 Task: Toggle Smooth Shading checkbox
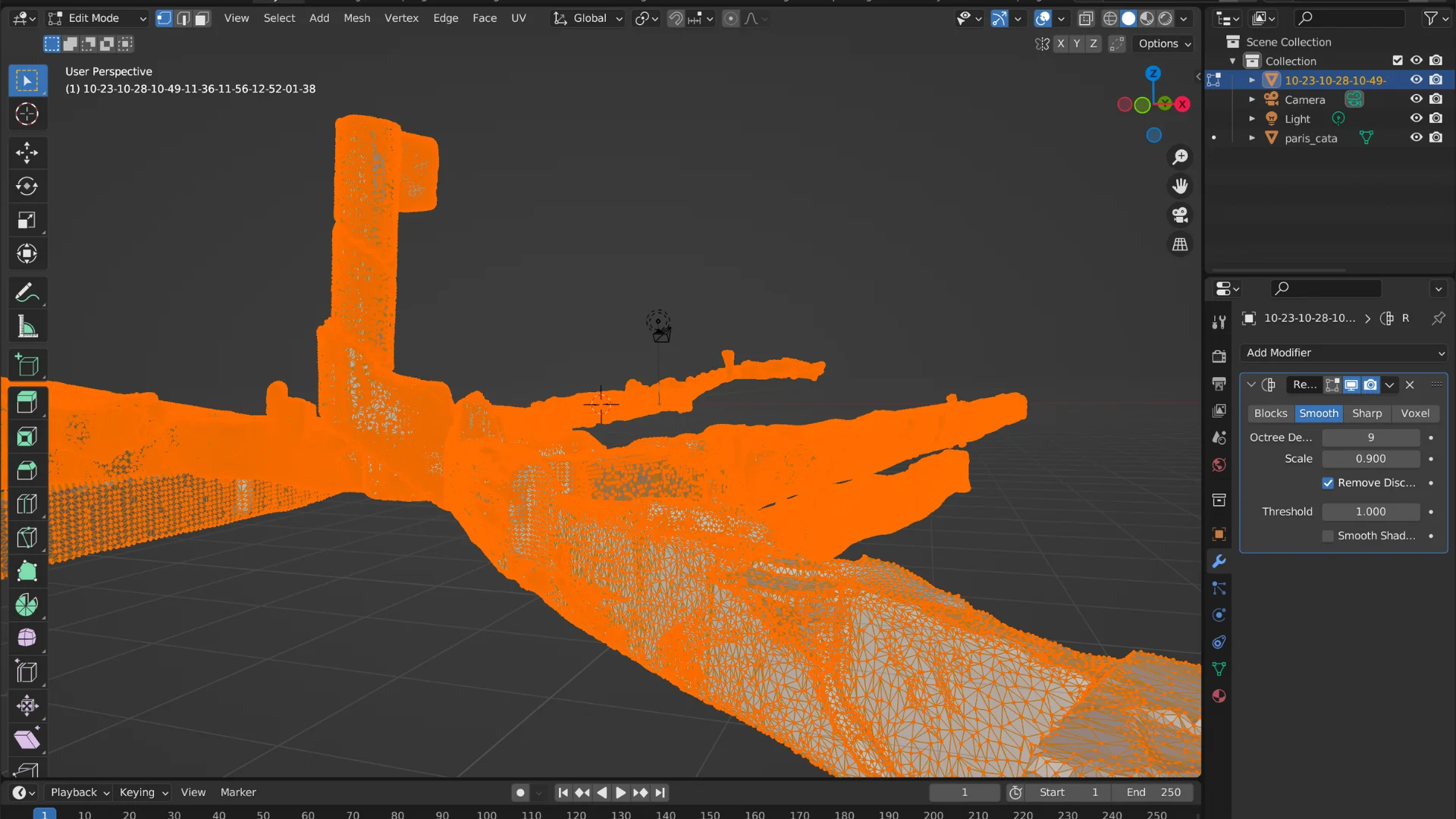pos(1328,536)
